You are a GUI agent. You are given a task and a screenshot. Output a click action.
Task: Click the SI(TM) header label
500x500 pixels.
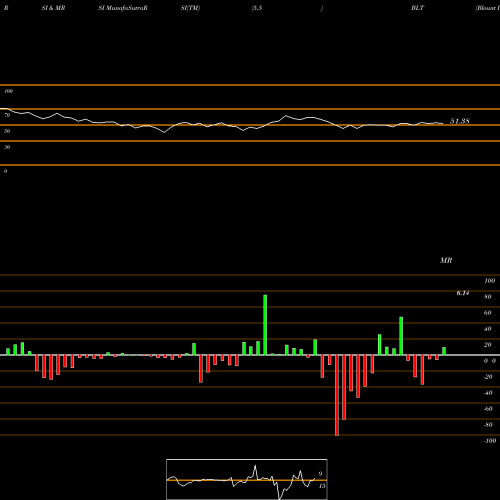pyautogui.click(x=190, y=8)
